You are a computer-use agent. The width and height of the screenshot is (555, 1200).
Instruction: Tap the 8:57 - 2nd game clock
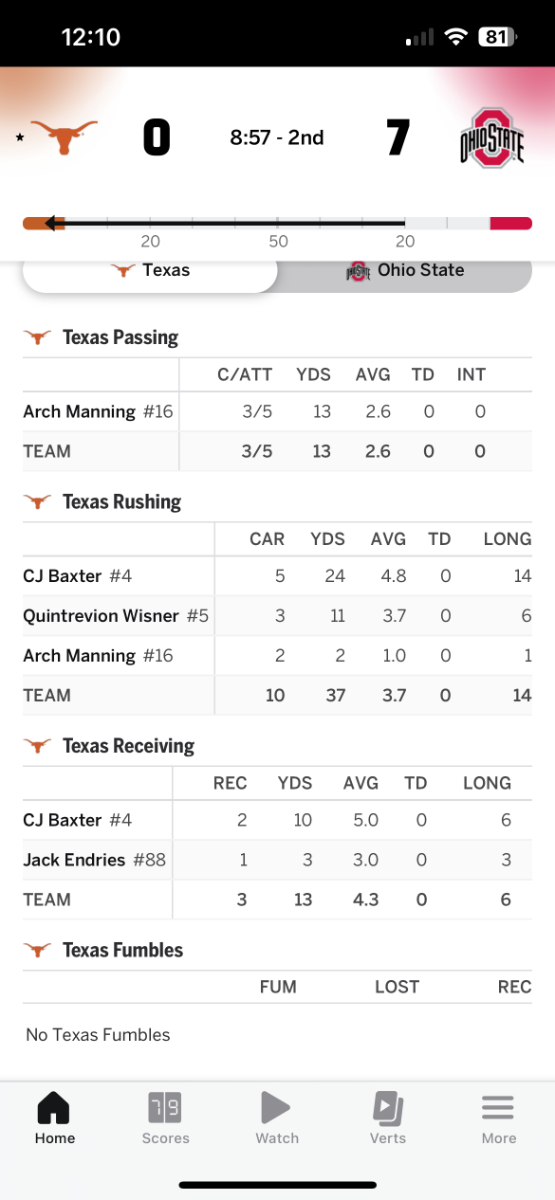(277, 138)
